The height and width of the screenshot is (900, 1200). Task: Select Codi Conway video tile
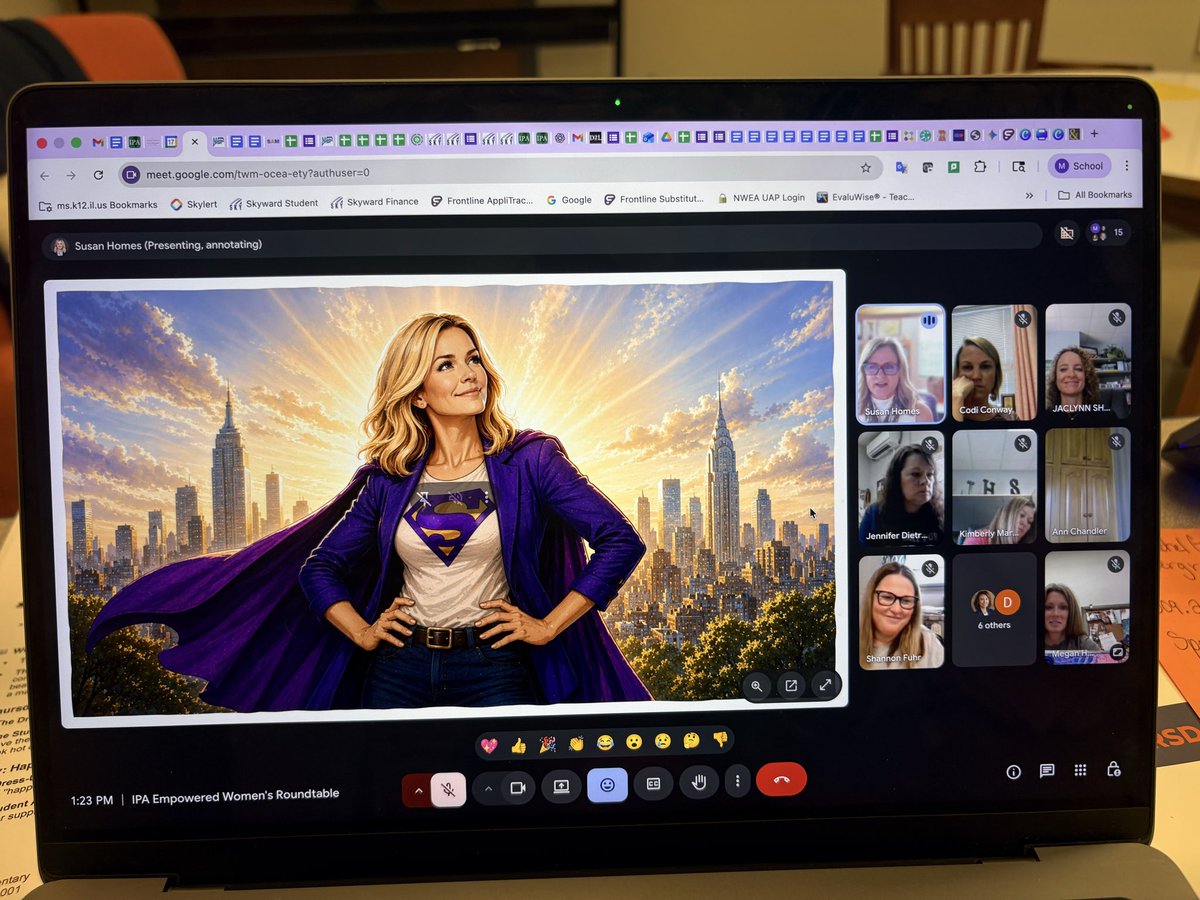pyautogui.click(x=994, y=363)
